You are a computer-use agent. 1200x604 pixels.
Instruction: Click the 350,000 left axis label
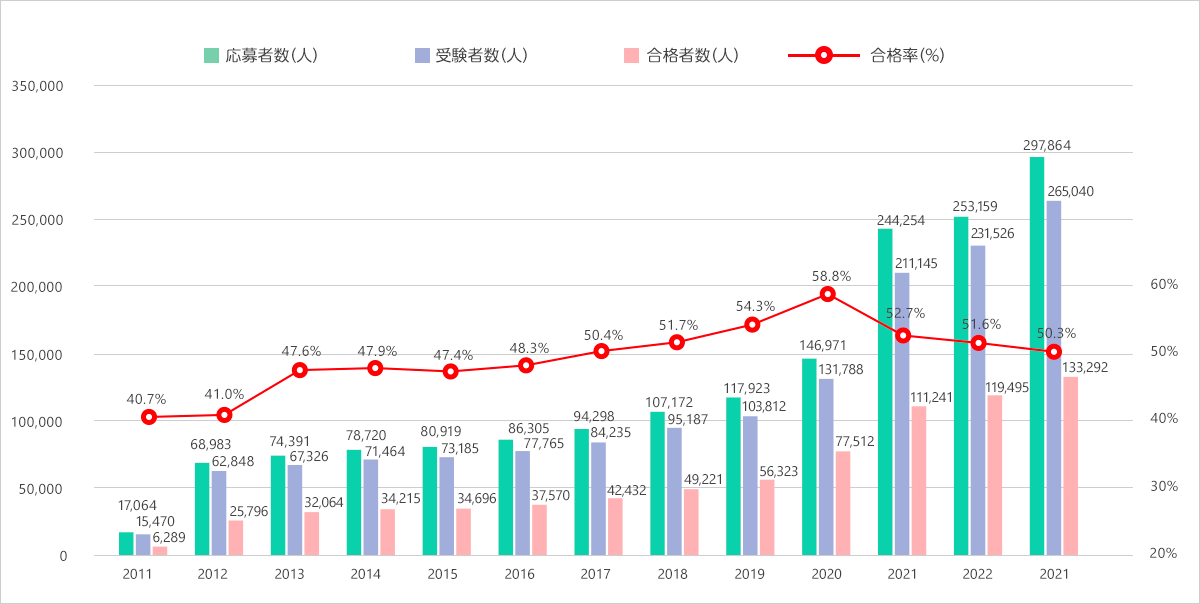(39, 87)
